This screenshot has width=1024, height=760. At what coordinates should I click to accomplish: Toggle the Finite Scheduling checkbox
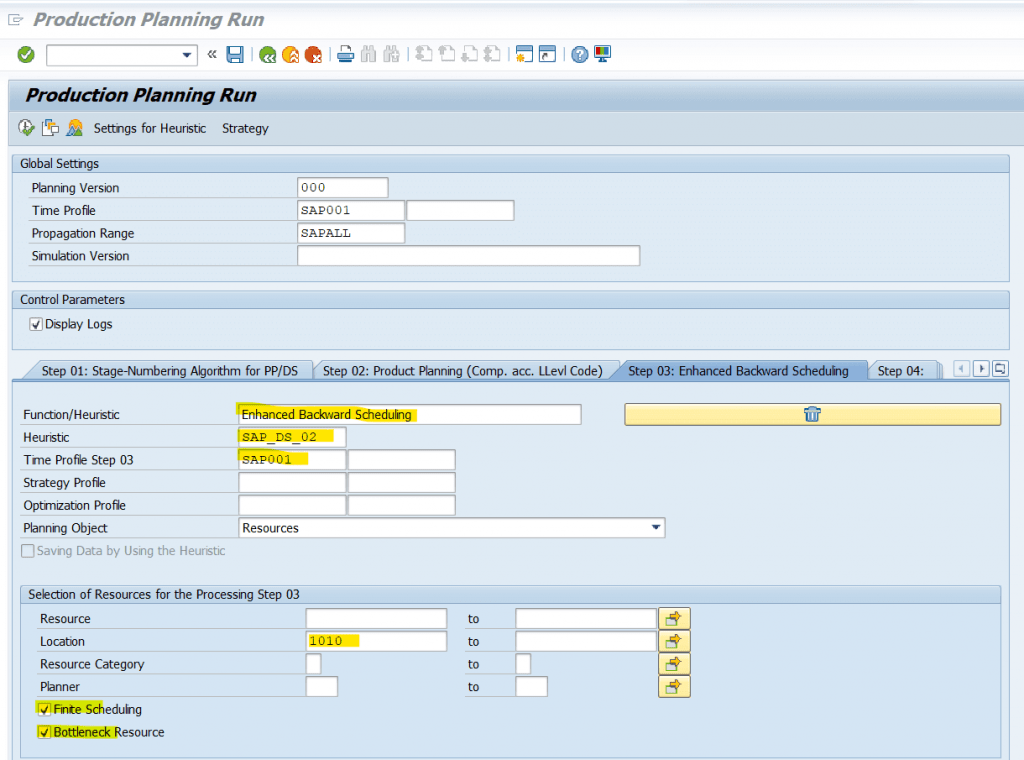click(44, 710)
